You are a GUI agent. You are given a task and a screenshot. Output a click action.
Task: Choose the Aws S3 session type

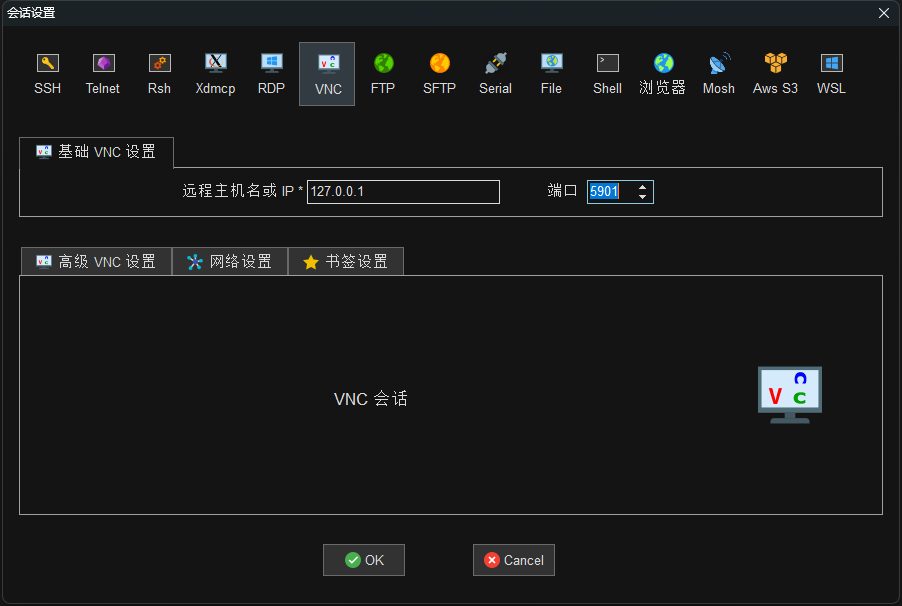(x=775, y=73)
